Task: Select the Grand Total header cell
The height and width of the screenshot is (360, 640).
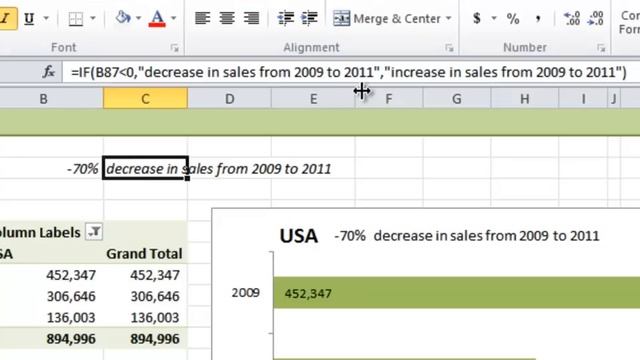Action: [x=145, y=254]
